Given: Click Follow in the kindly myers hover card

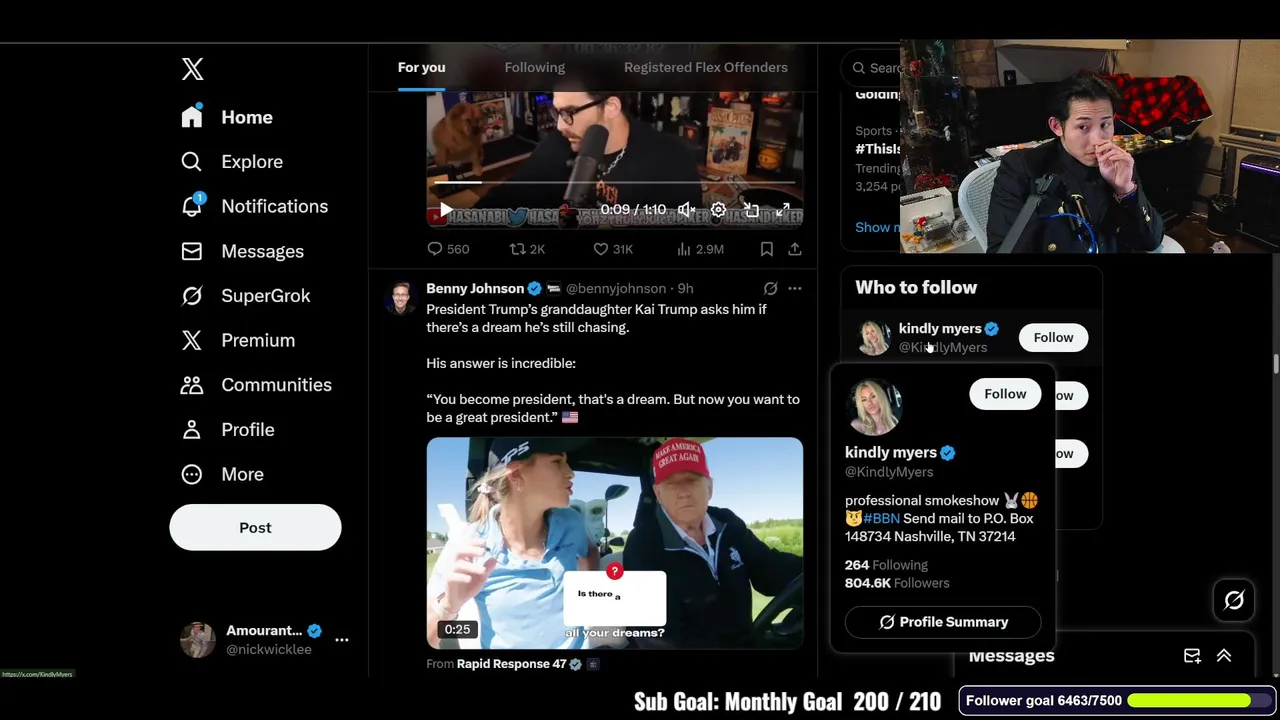Looking at the screenshot, I should click(1005, 394).
